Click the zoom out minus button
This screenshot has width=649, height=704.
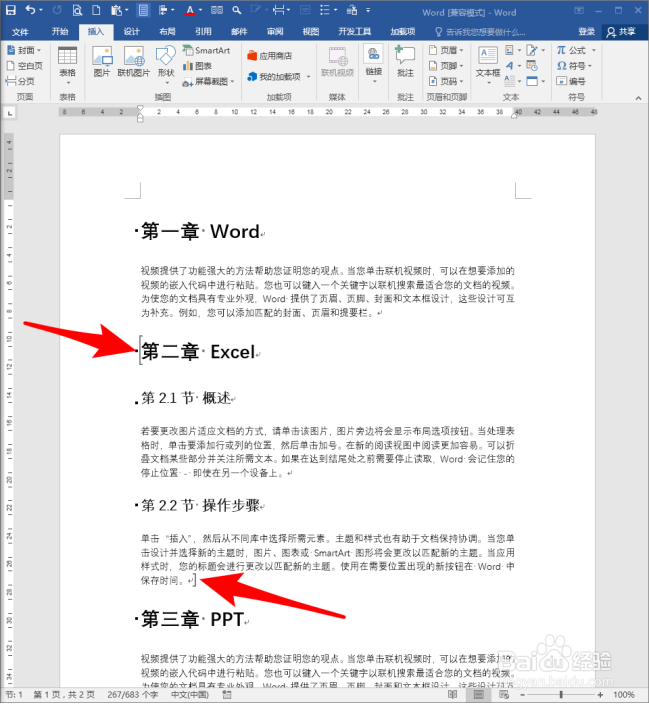click(523, 695)
